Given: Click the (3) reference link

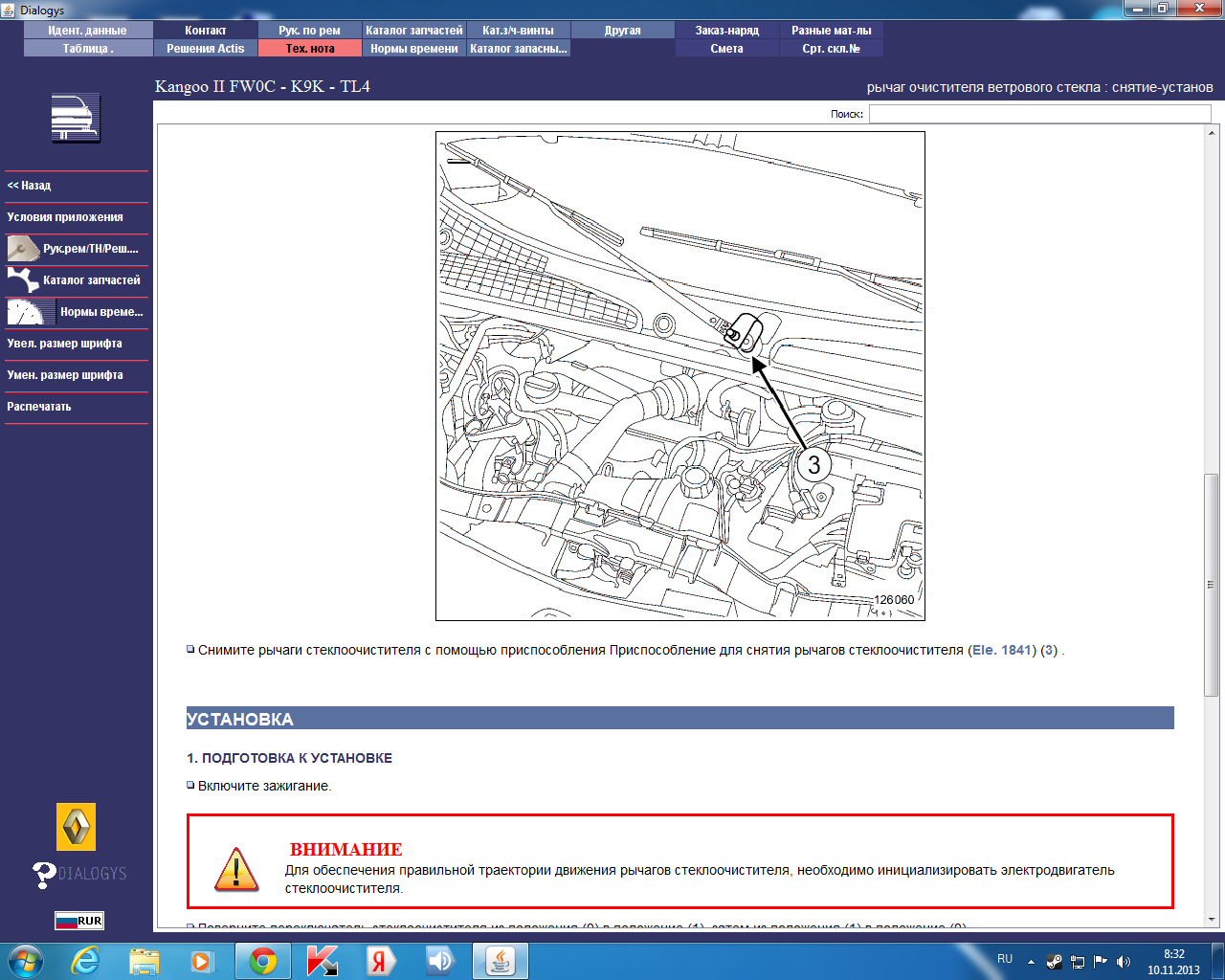Looking at the screenshot, I should tap(1049, 650).
